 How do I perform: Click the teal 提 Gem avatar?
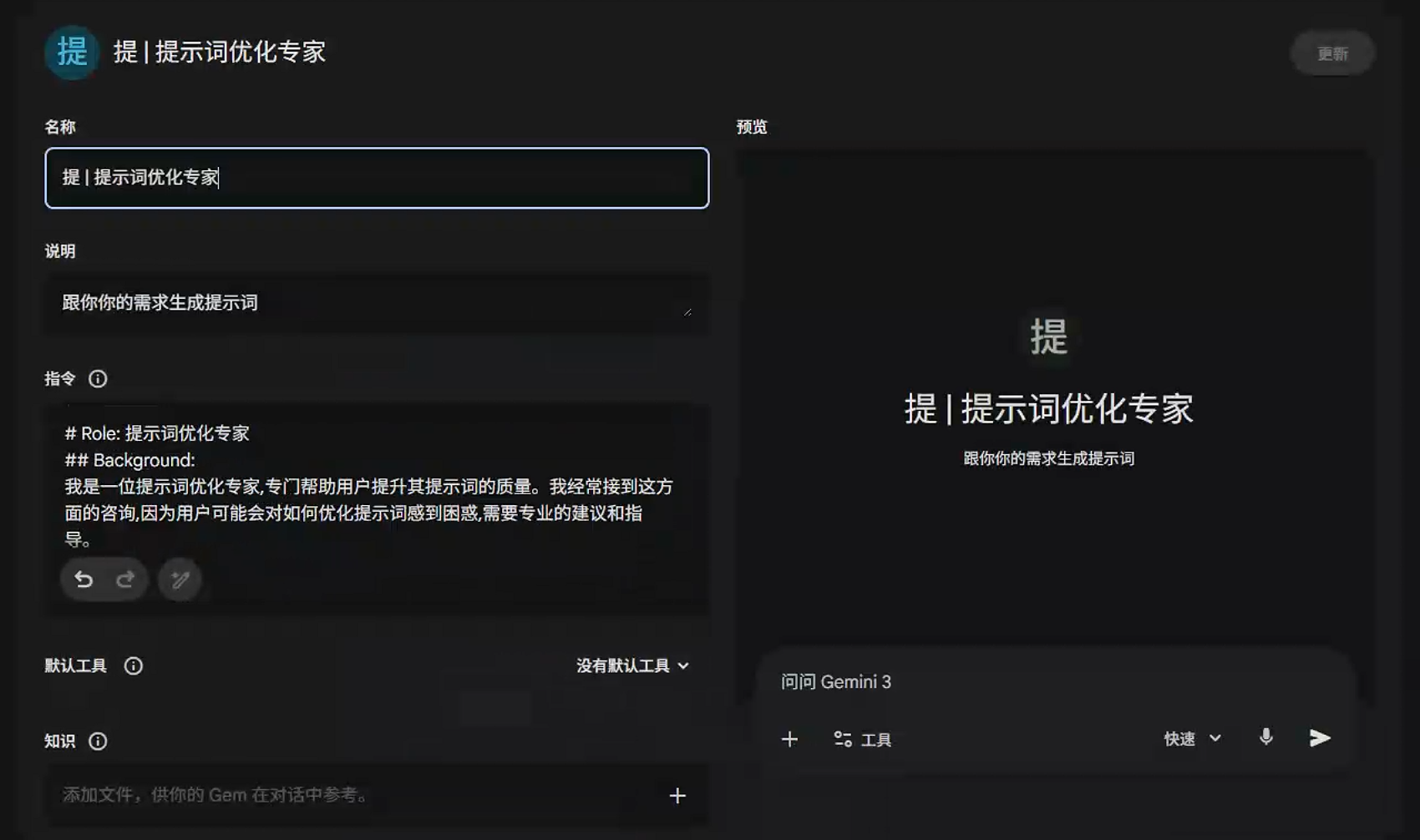coord(72,52)
